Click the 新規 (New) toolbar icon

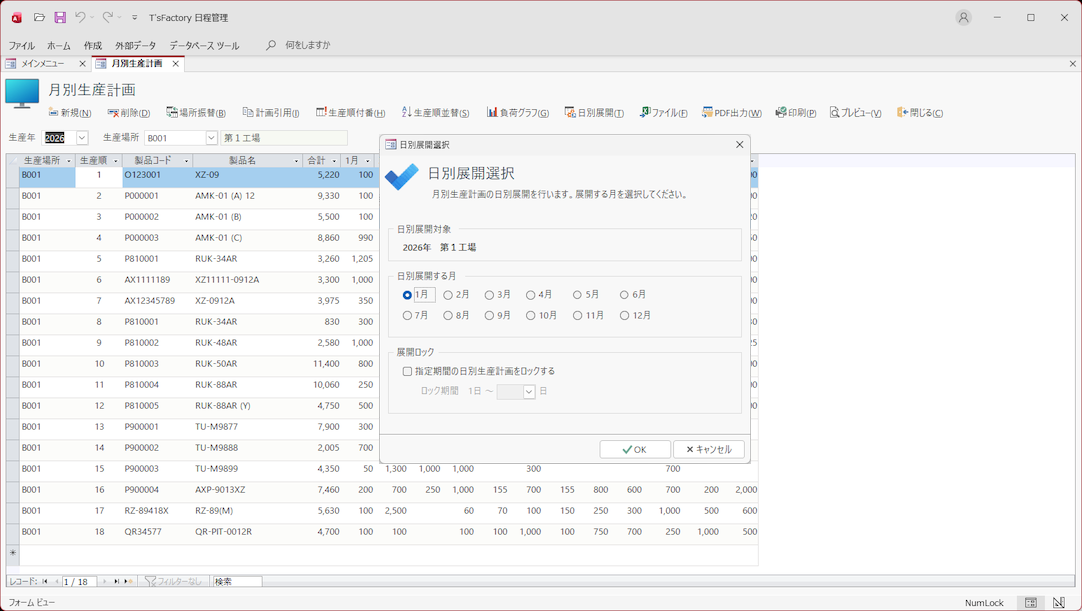[x=54, y=113]
